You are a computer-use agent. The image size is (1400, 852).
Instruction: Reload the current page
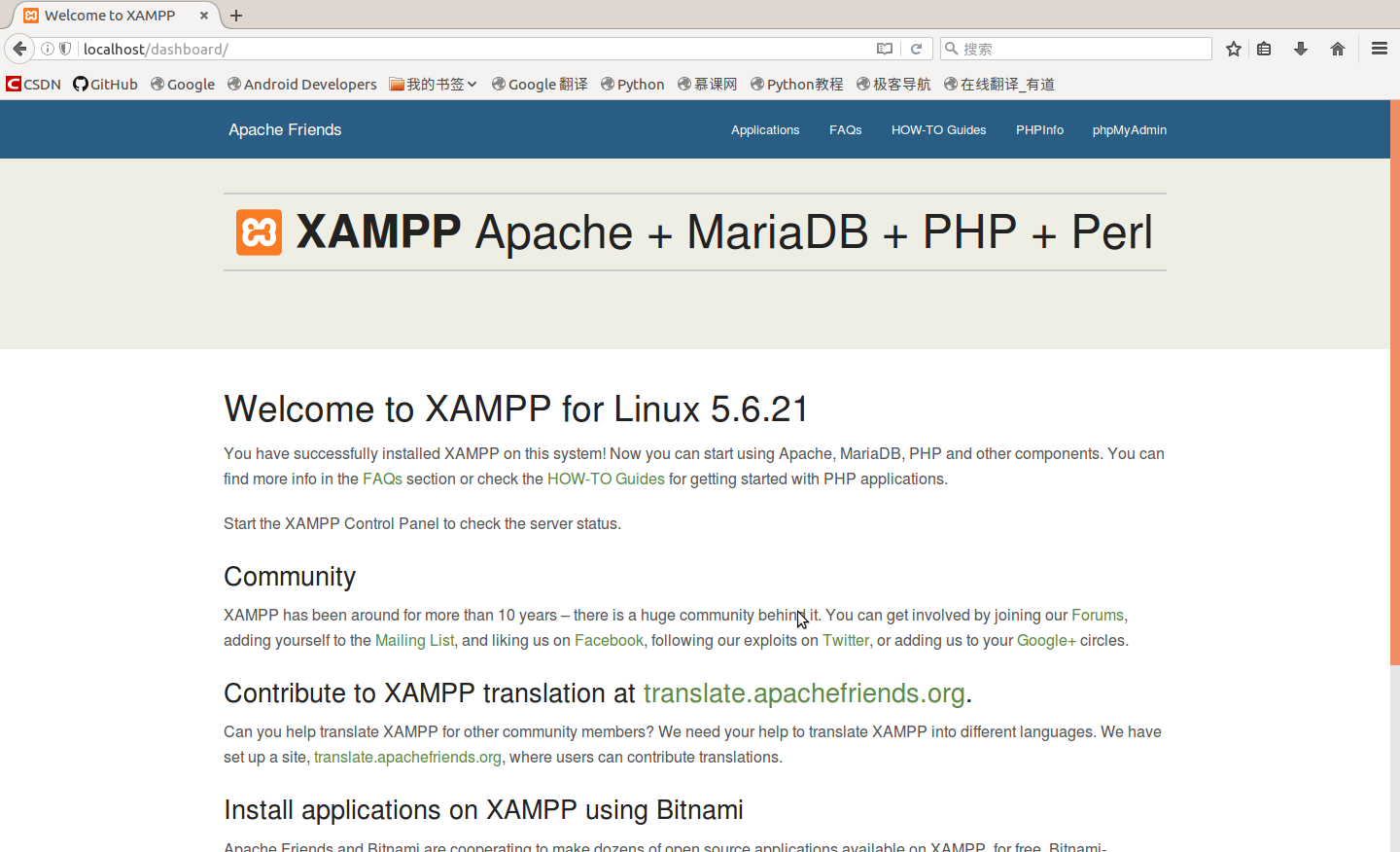click(x=916, y=49)
